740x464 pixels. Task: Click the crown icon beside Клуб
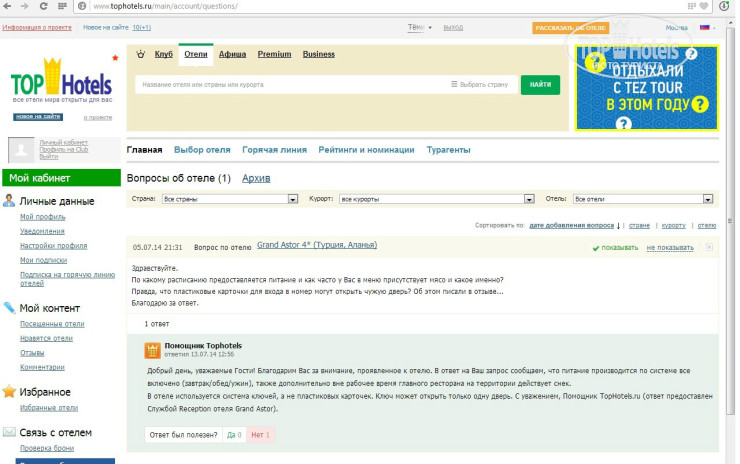point(142,54)
